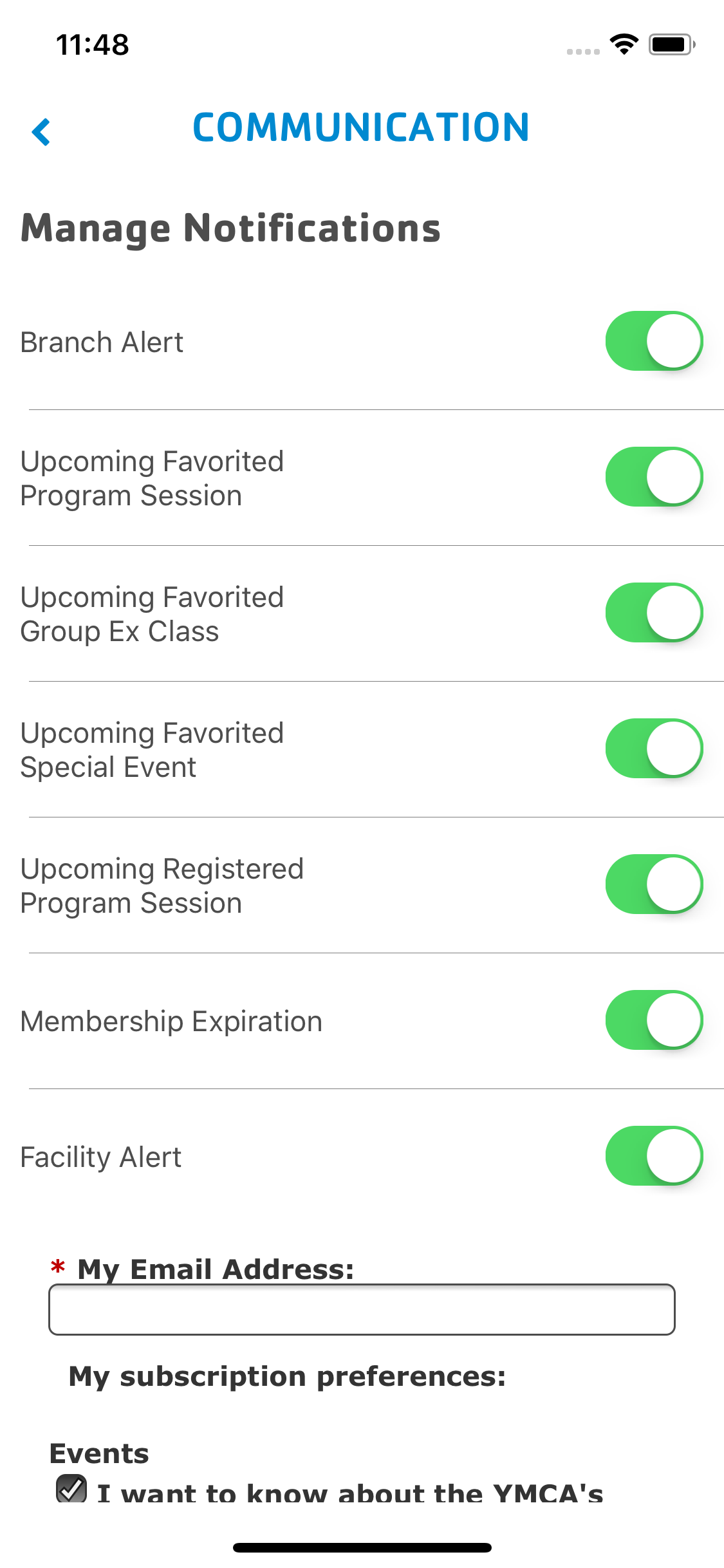724x1568 pixels.
Task: Tap the clock showing 11:48
Action: pyautogui.click(x=93, y=45)
